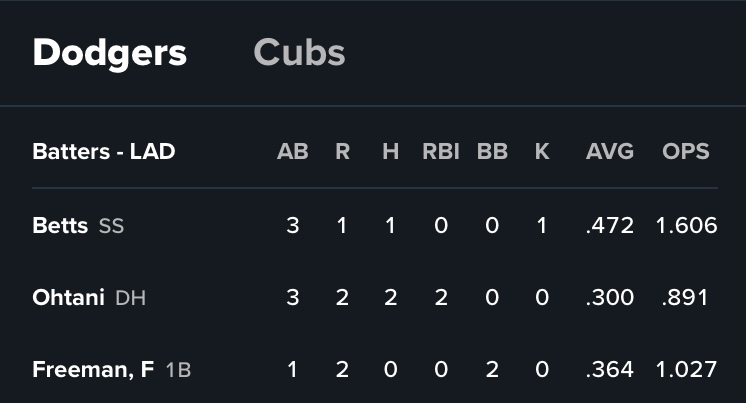The width and height of the screenshot is (746, 403).
Task: Click on Freeman, F player name
Action: click(93, 369)
